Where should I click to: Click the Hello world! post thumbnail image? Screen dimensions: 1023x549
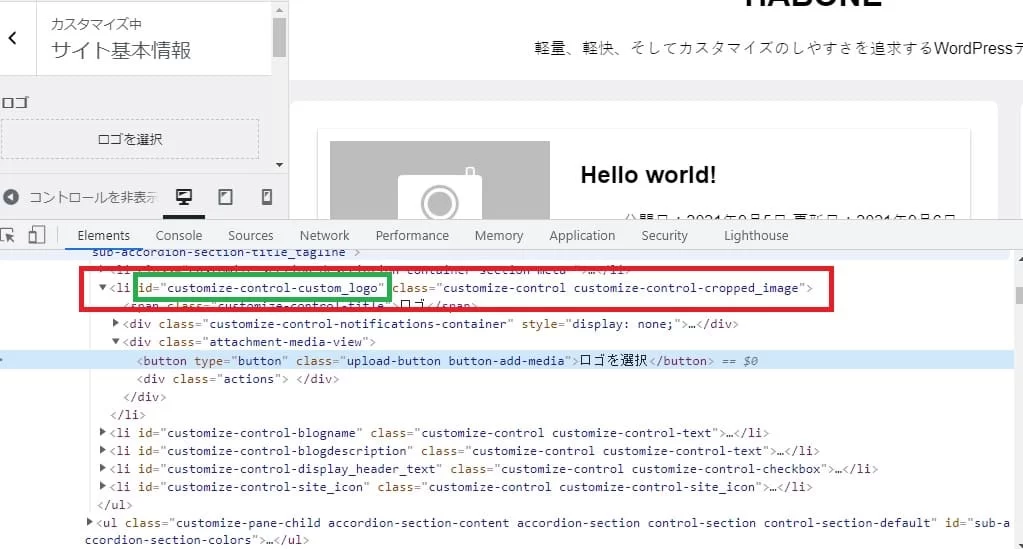click(x=440, y=180)
